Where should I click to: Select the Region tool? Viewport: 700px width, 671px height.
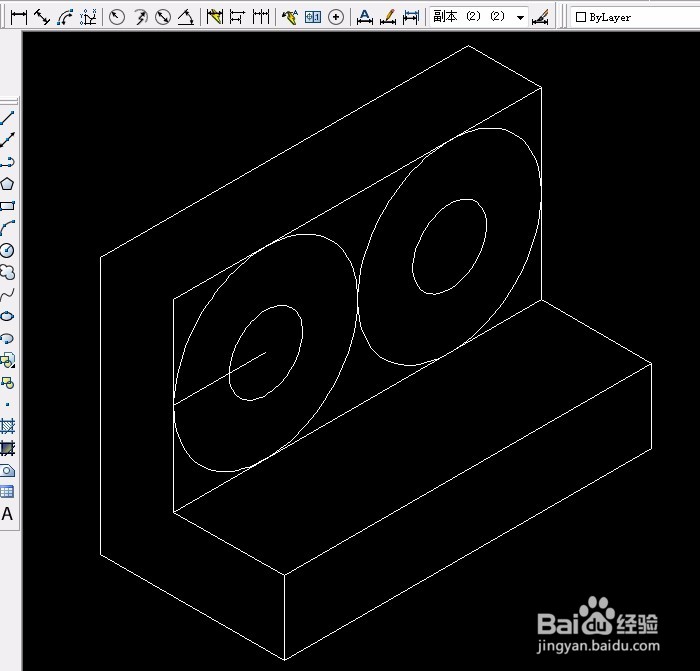coord(8,470)
